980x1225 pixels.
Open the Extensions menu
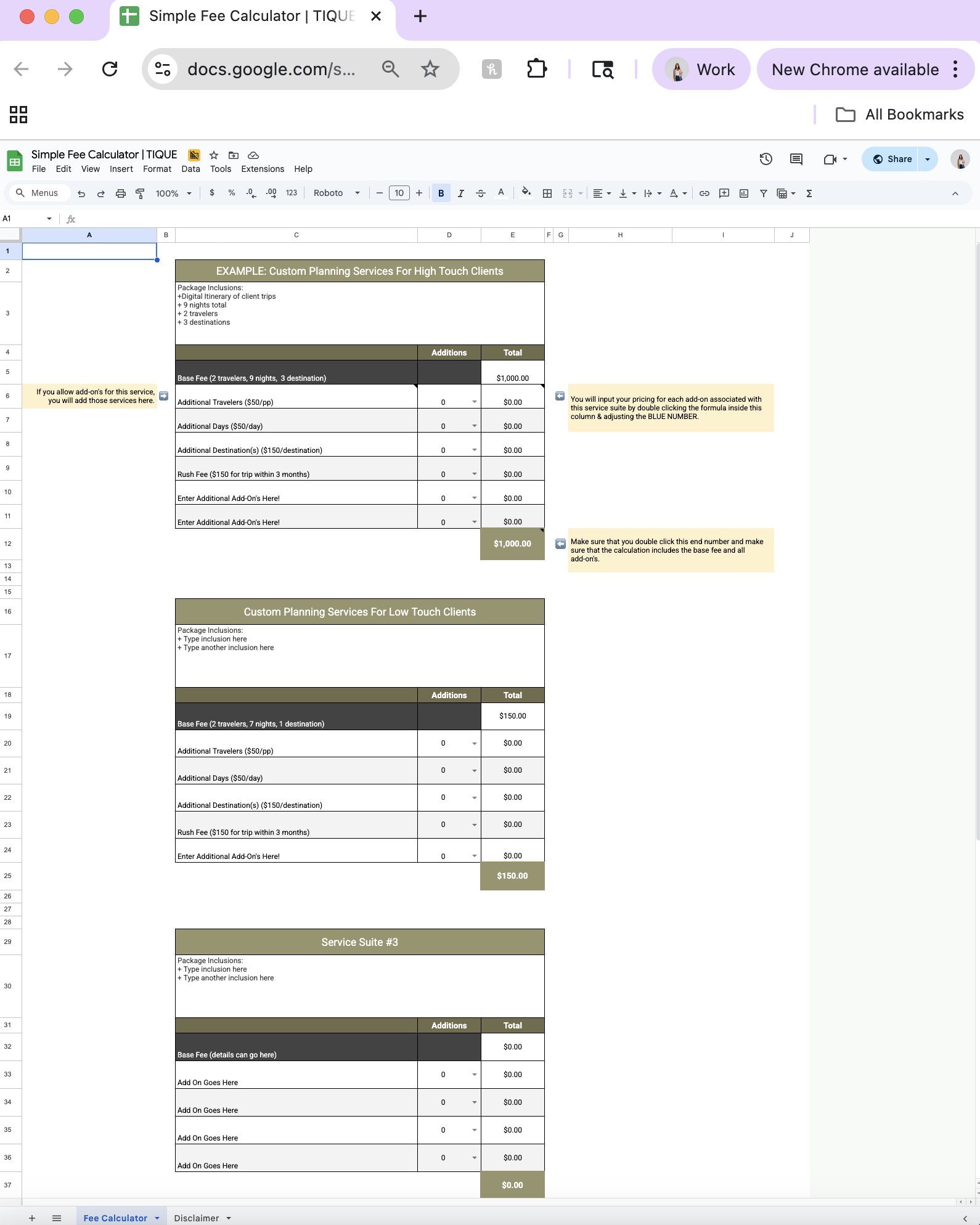(x=262, y=169)
